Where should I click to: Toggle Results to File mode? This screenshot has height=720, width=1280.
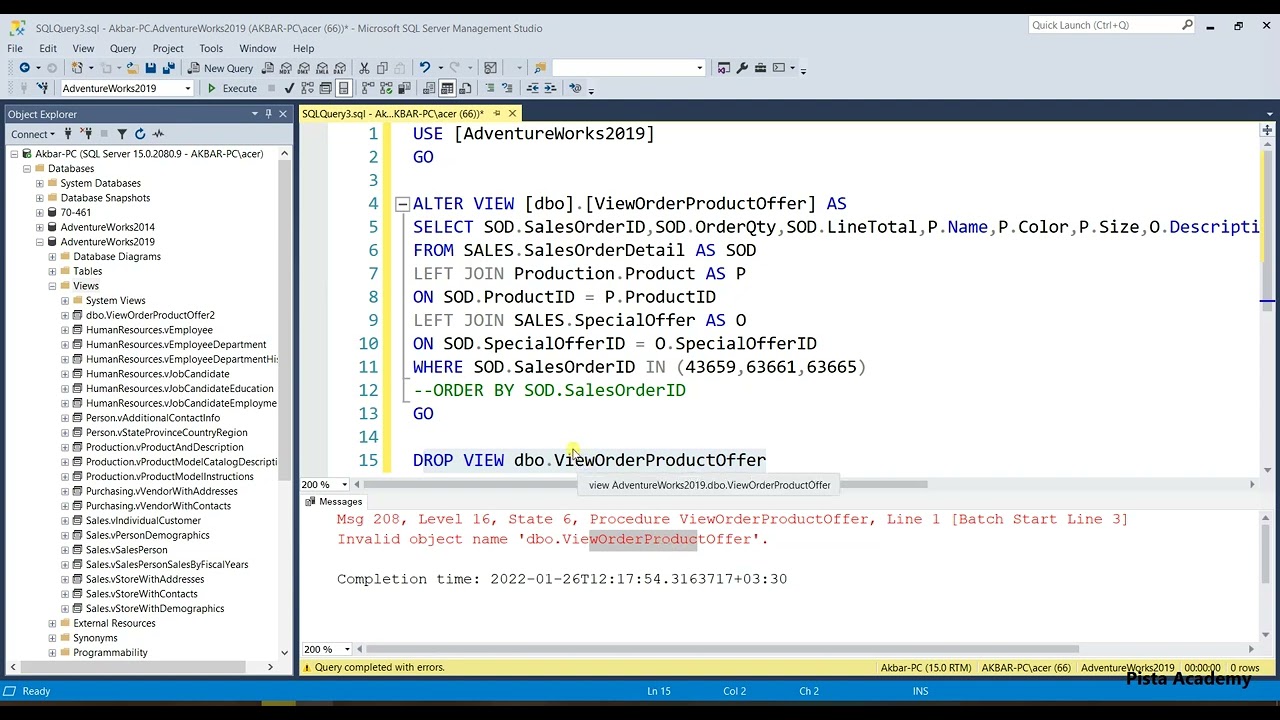pos(465,88)
